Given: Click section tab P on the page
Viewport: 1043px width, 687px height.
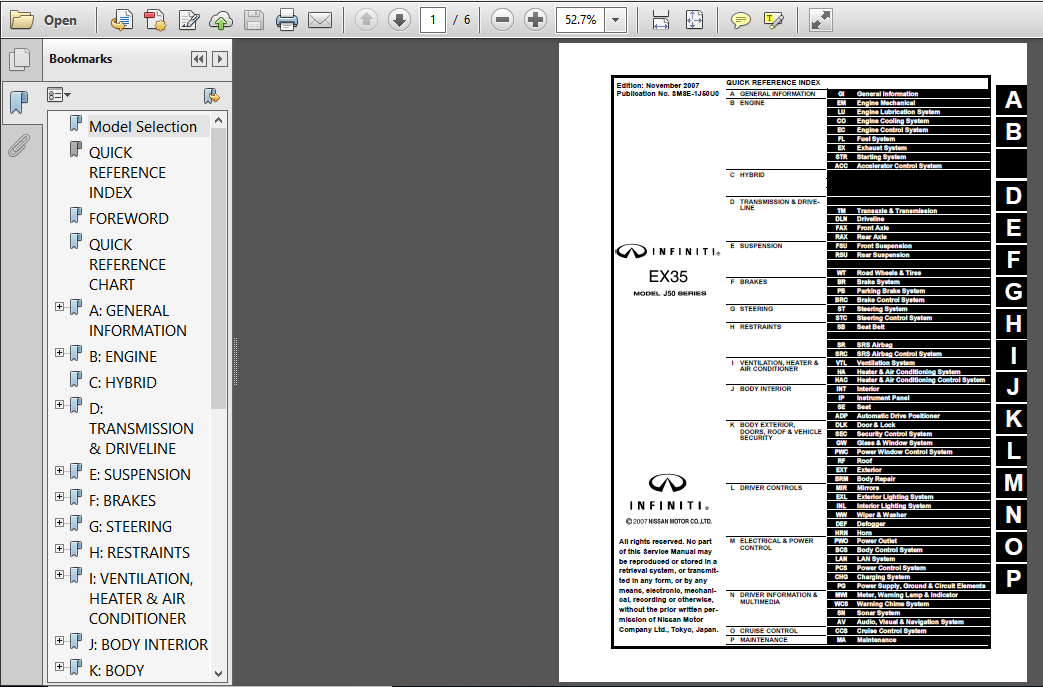Looking at the screenshot, I should (1012, 579).
